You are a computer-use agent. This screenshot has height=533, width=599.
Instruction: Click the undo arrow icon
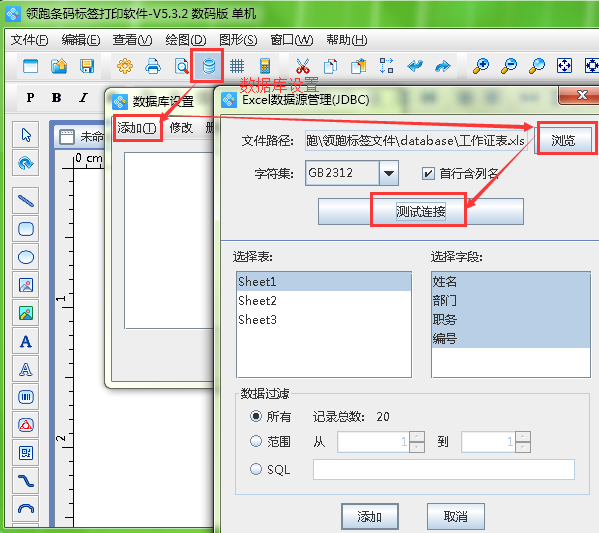pyautogui.click(x=415, y=66)
